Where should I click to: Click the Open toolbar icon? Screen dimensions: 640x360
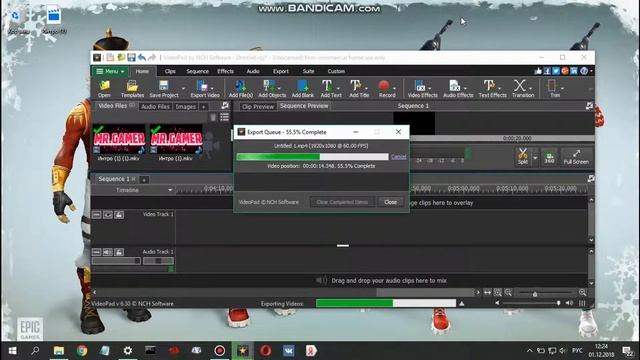(104, 88)
